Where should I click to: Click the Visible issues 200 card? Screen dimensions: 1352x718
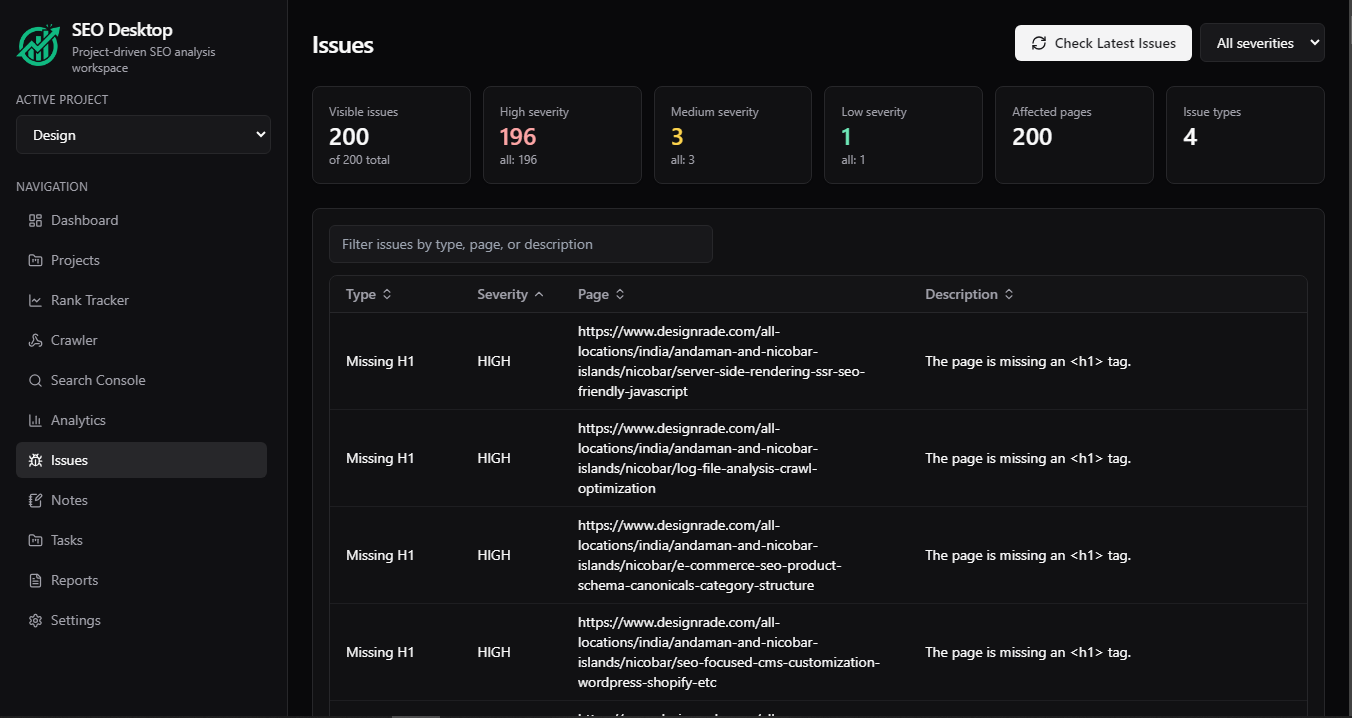[x=391, y=135]
